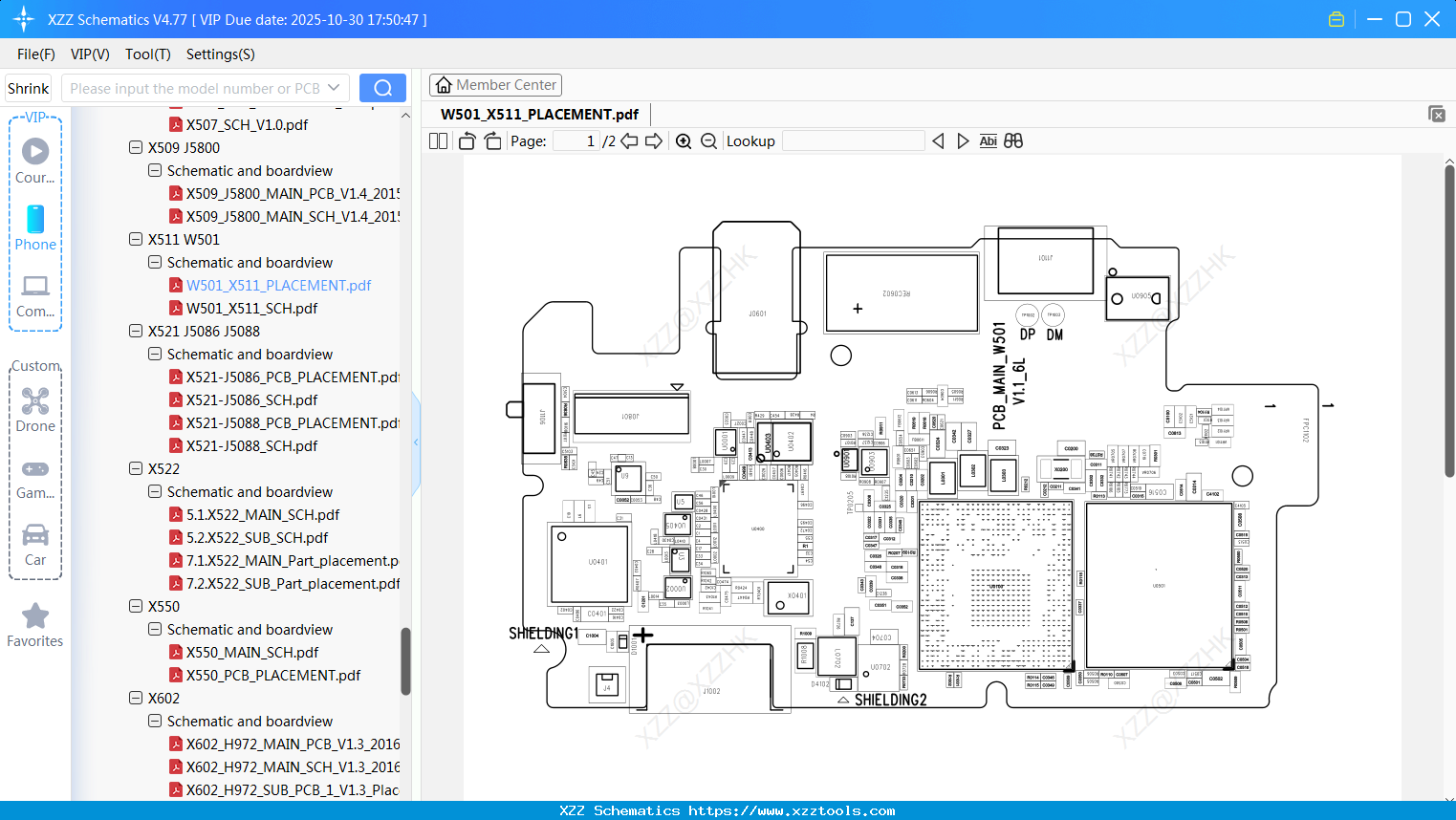Viewport: 1456px width, 820px height.
Task: Find previous lookup match
Action: pyautogui.click(x=938, y=141)
